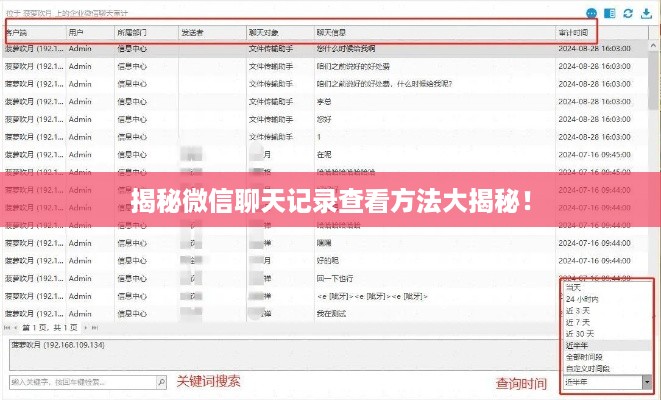Sort by 所属部门 column header

pos(146,32)
